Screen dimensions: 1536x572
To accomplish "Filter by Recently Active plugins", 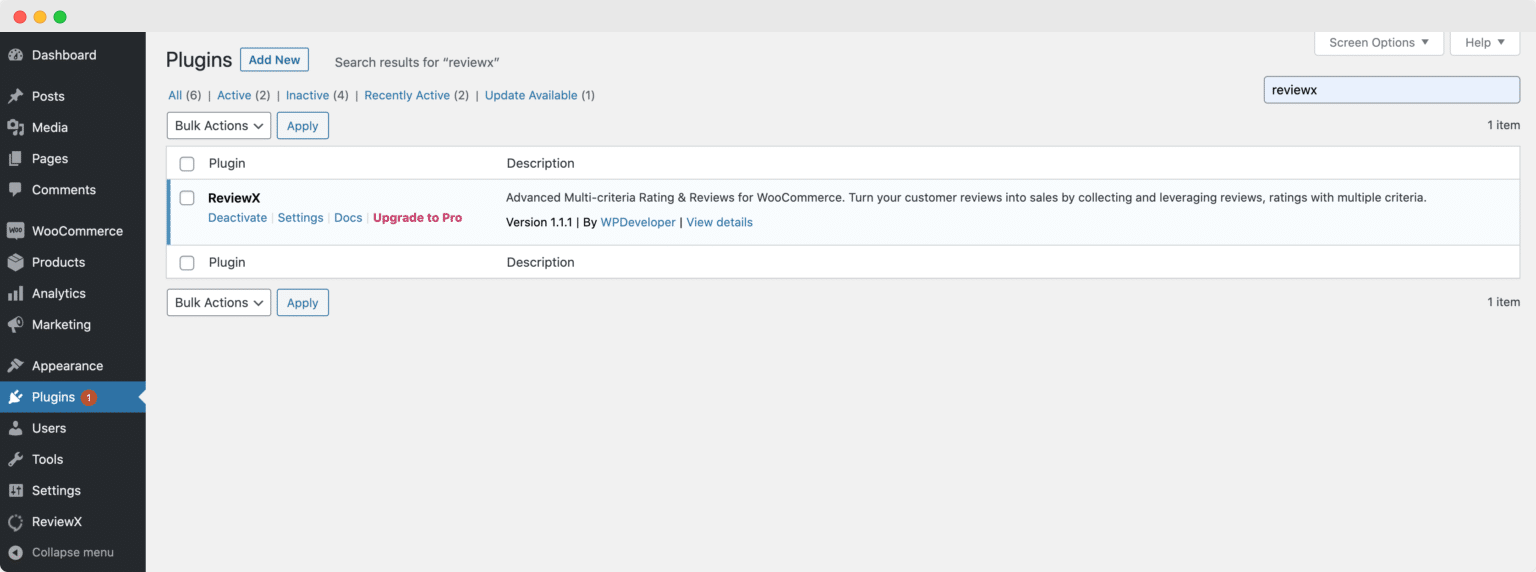I will 407,95.
